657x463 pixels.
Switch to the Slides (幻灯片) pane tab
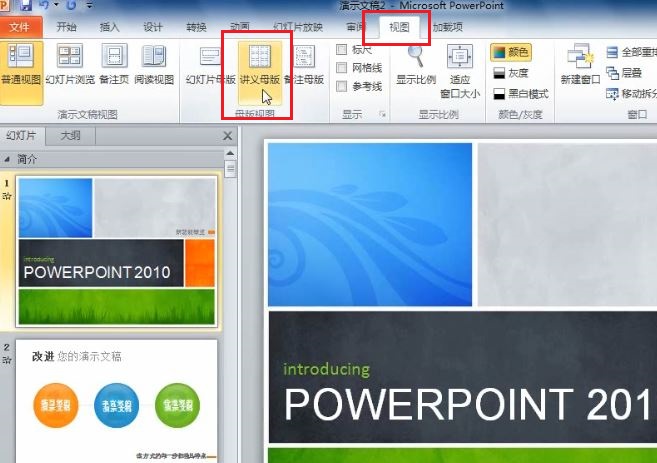click(22, 136)
